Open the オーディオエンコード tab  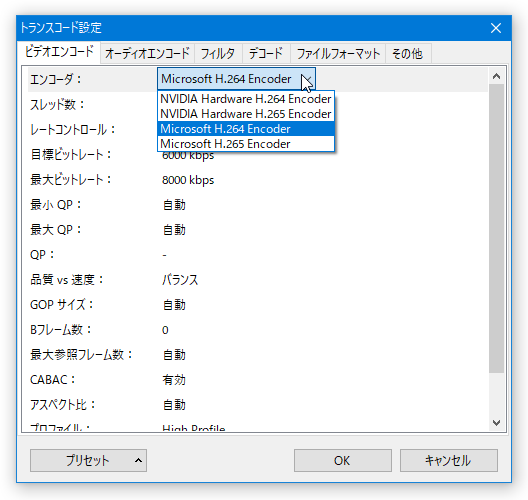147,54
